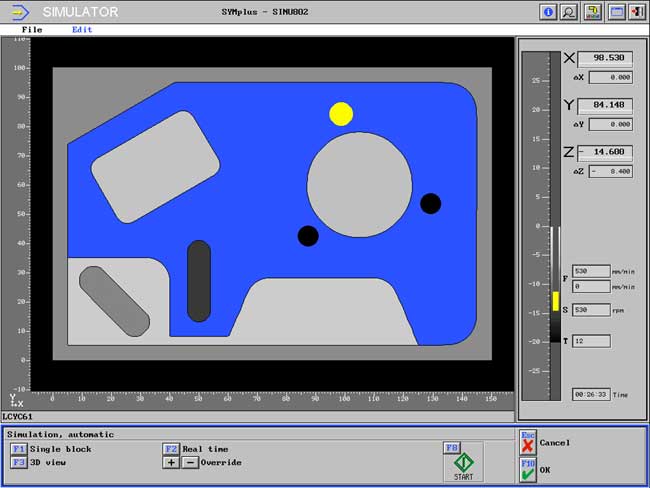Click the green checkmark OK icon

point(528,473)
